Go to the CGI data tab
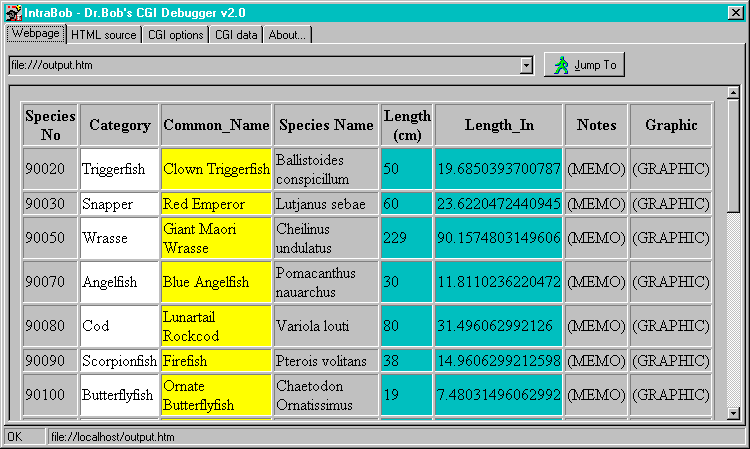The height and width of the screenshot is (449, 750). 236,35
